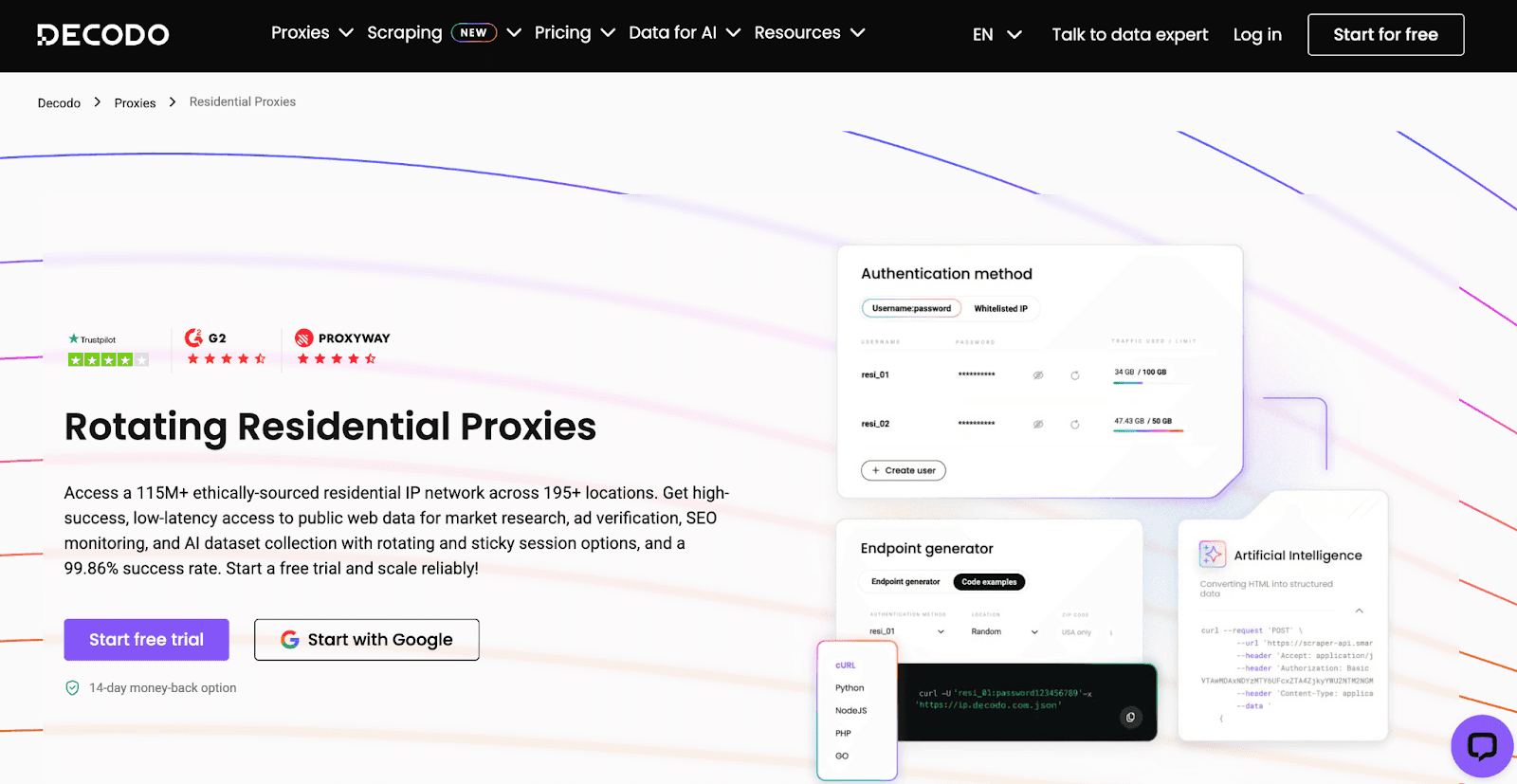Click the 14-day money-back option text

pyautogui.click(x=163, y=688)
